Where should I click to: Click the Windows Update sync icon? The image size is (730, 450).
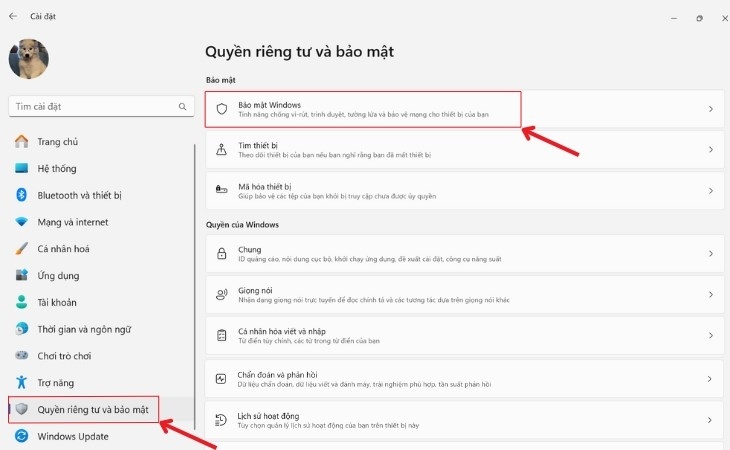[22, 436]
